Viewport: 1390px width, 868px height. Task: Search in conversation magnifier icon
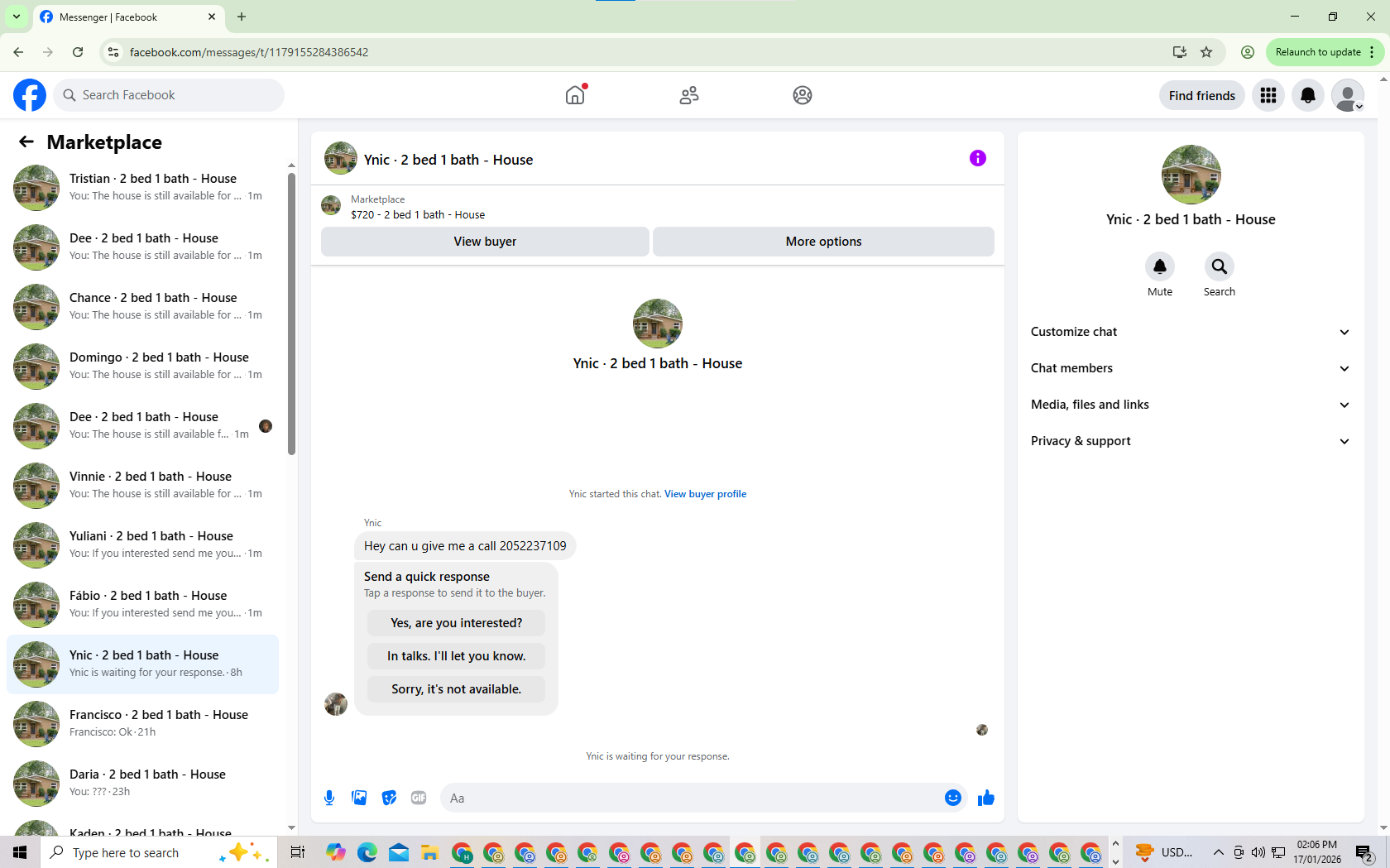point(1220,266)
